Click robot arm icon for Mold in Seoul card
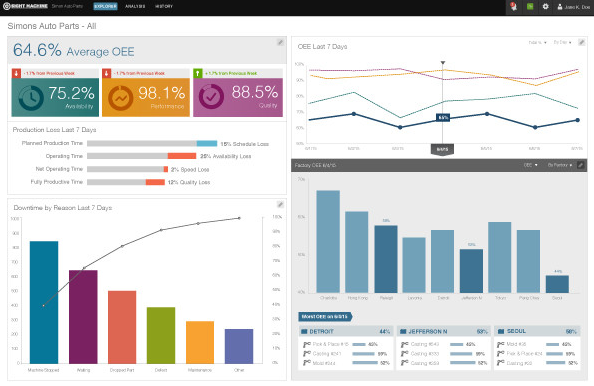594x386 pixels. pyautogui.click(x=500, y=344)
